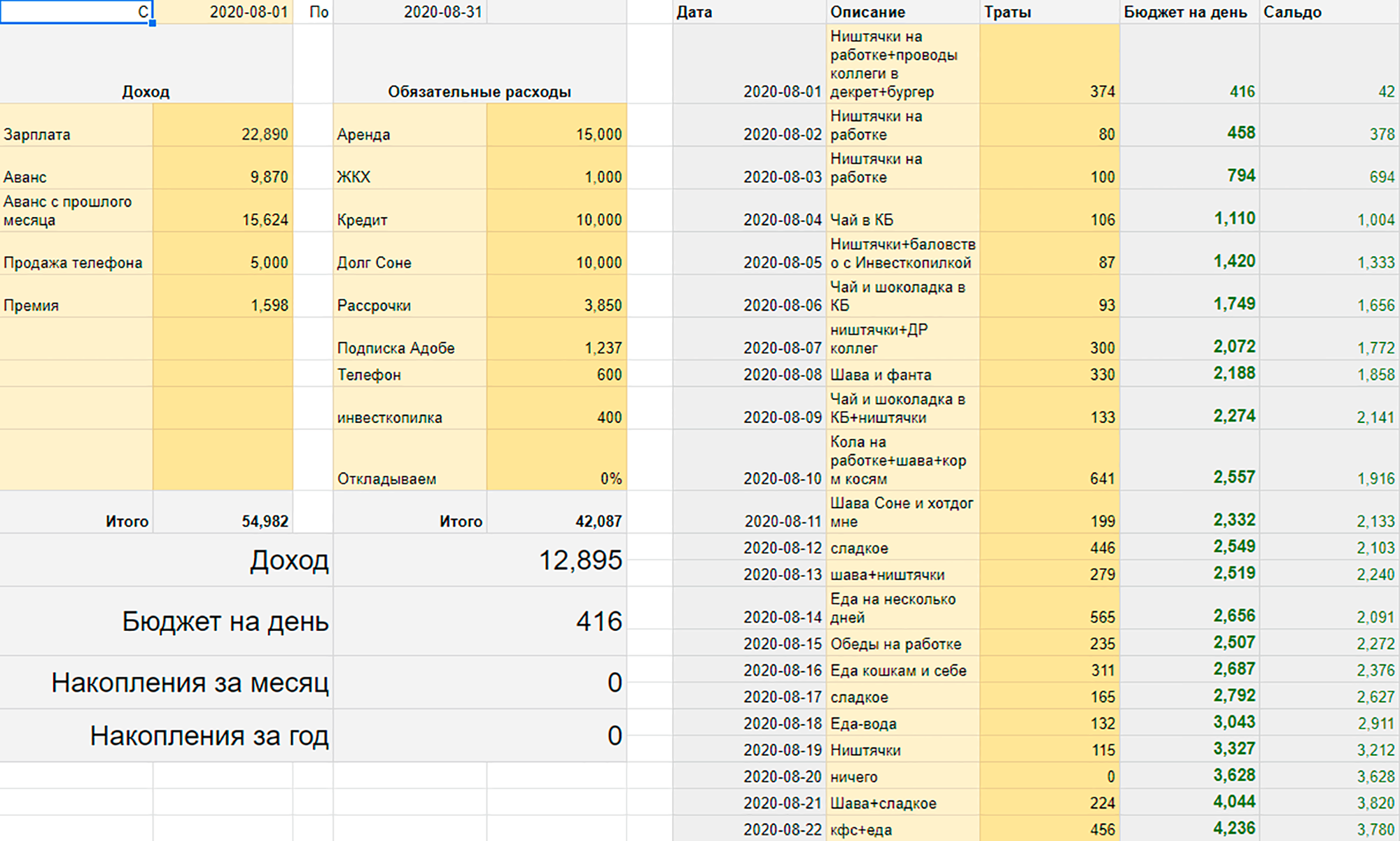
Task: Click the Бюджет на день column header
Action: point(1189,12)
